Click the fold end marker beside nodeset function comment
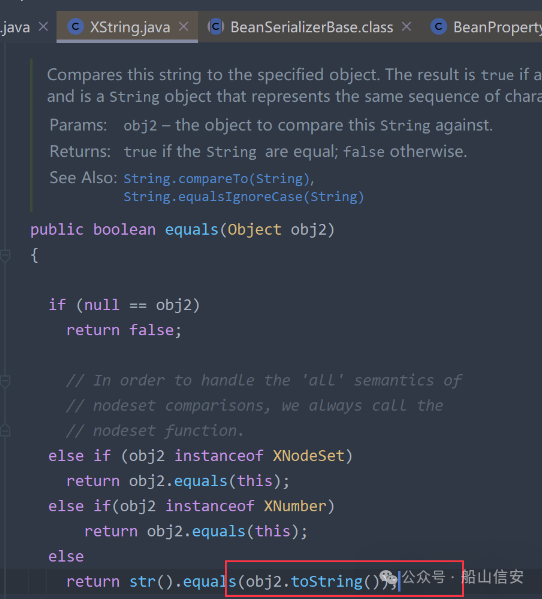Screen dimensions: 542x599 click(5, 431)
